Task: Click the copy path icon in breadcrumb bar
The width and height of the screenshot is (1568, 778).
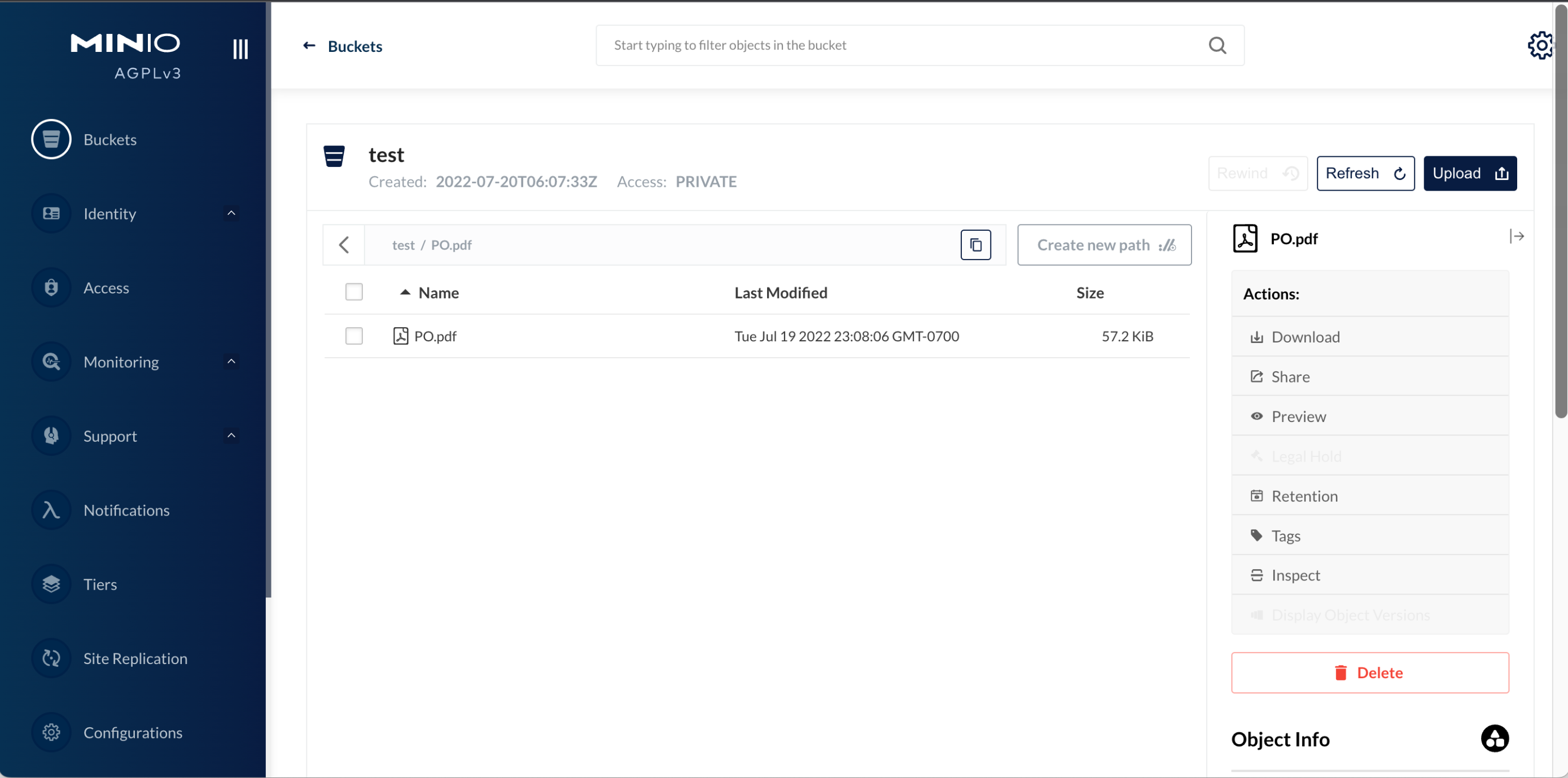Action: pyautogui.click(x=975, y=245)
